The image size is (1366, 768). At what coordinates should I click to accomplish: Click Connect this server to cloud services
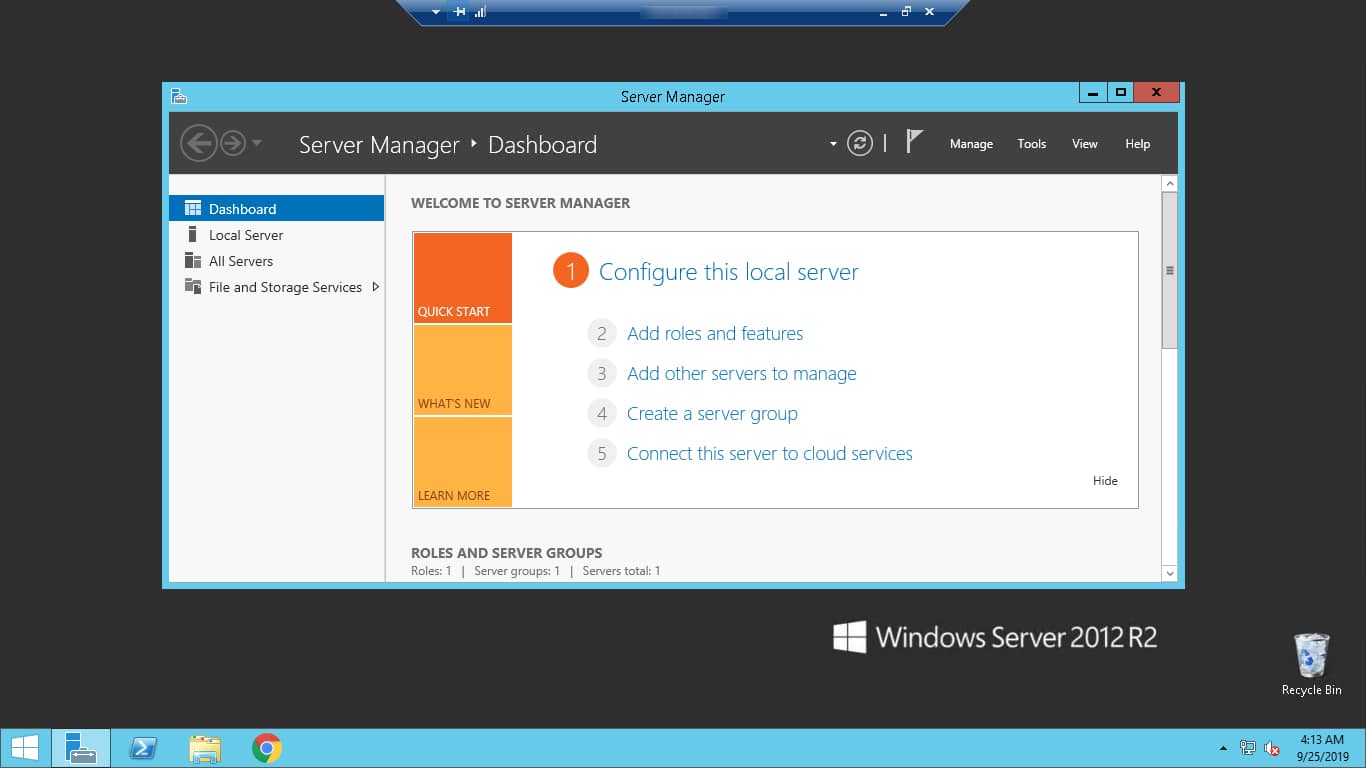click(x=770, y=454)
